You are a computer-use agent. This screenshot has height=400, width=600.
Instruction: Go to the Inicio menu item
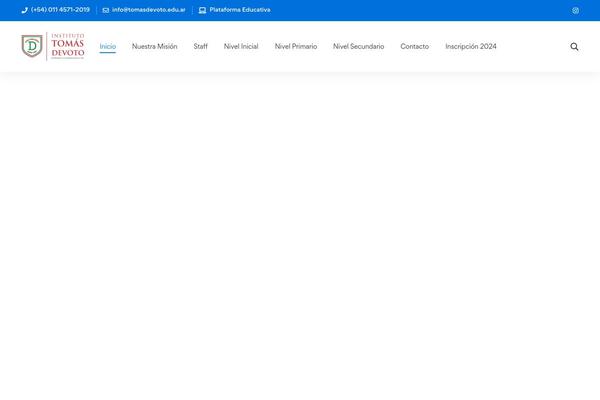pyautogui.click(x=108, y=46)
